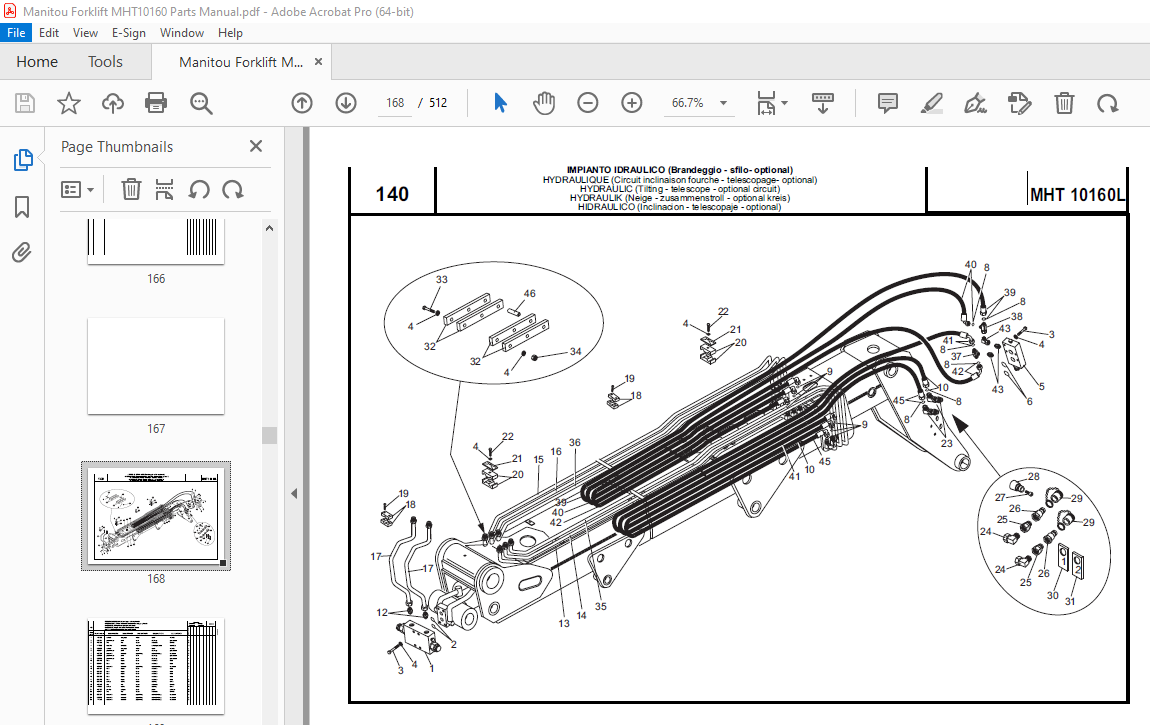Open the zoom level dropdown
This screenshot has width=1150, height=725.
[x=724, y=103]
